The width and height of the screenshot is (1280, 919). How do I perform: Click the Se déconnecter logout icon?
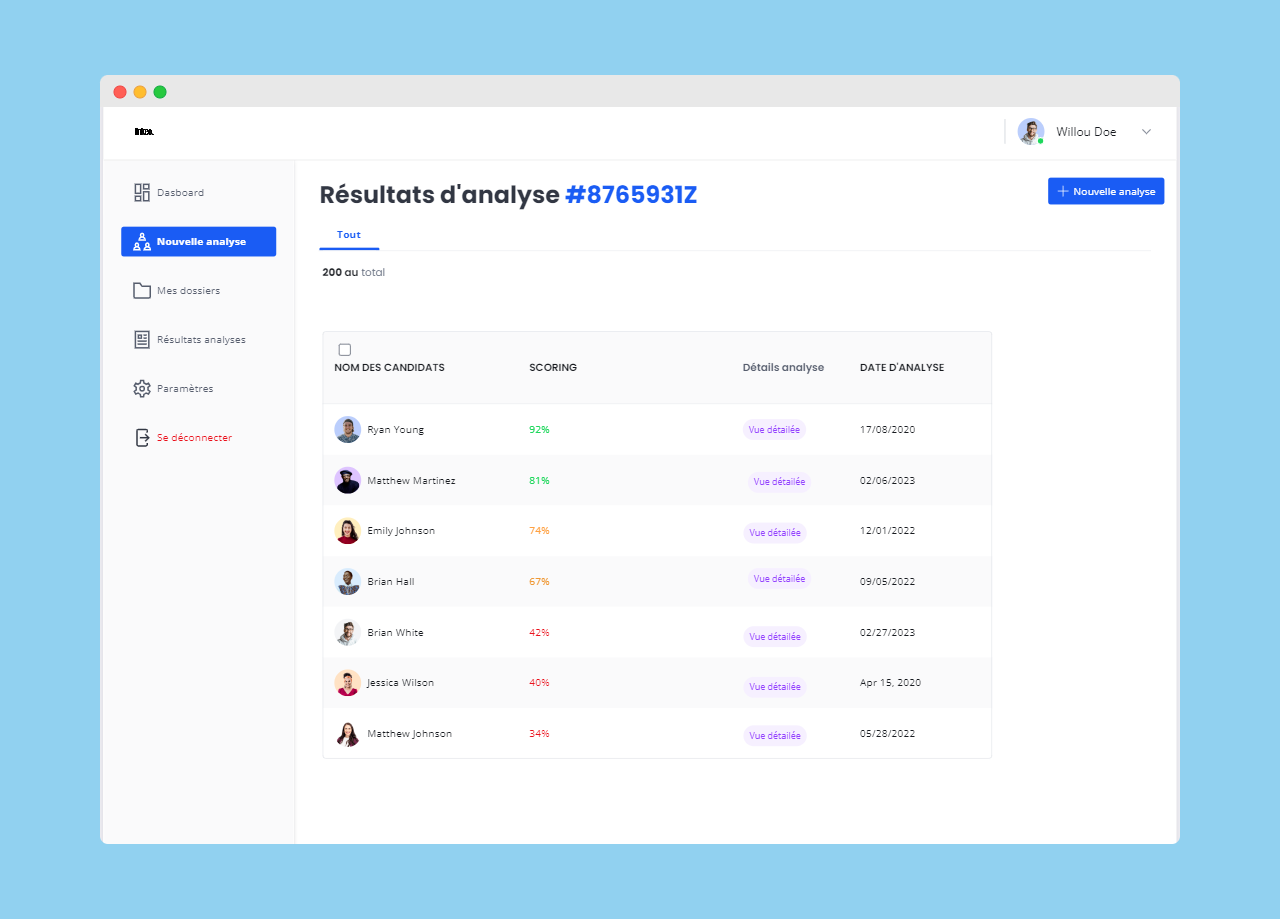tap(142, 437)
